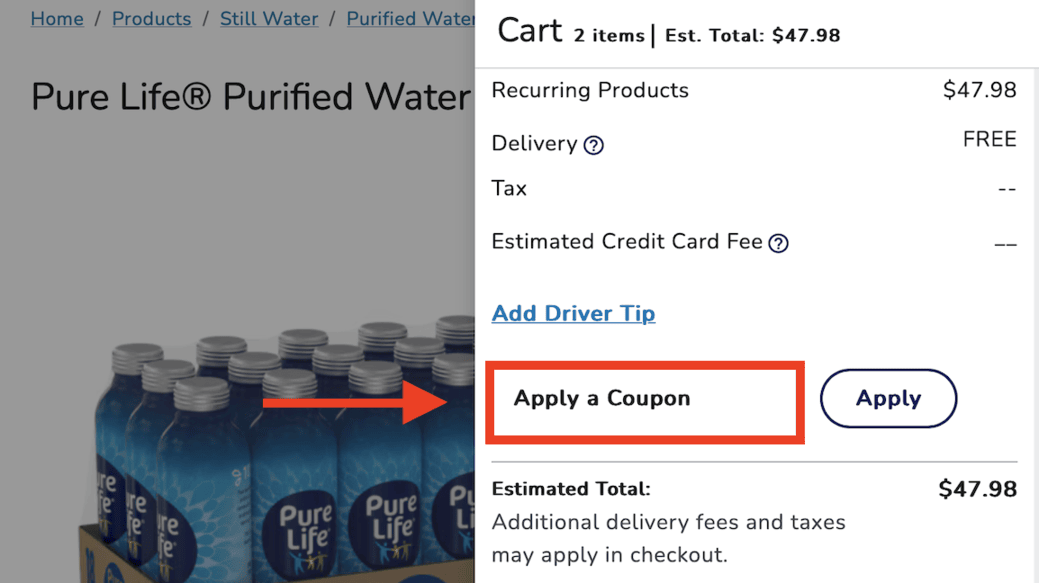Click the Cart heading
The image size is (1039, 583).
click(530, 31)
